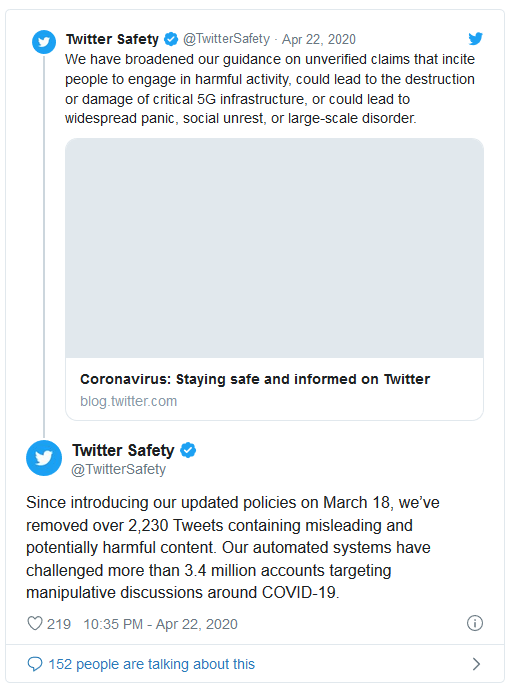Open the parent tweet date Apr 22, 2020
The height and width of the screenshot is (693, 513).
point(319,39)
